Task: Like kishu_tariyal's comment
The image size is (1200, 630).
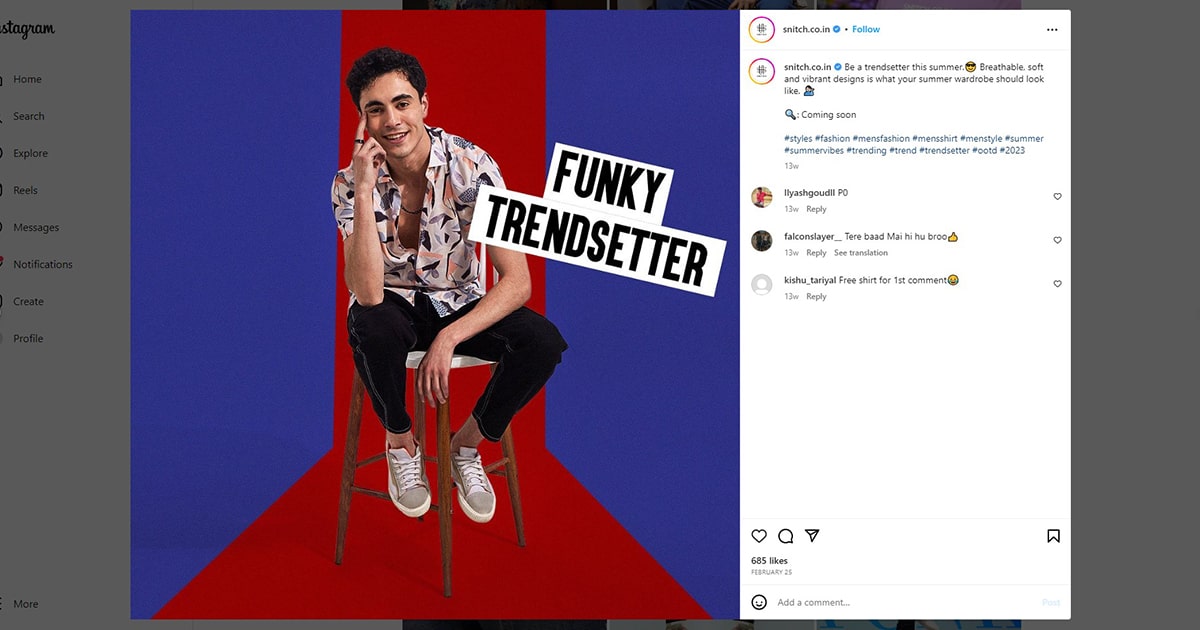Action: click(x=1057, y=285)
